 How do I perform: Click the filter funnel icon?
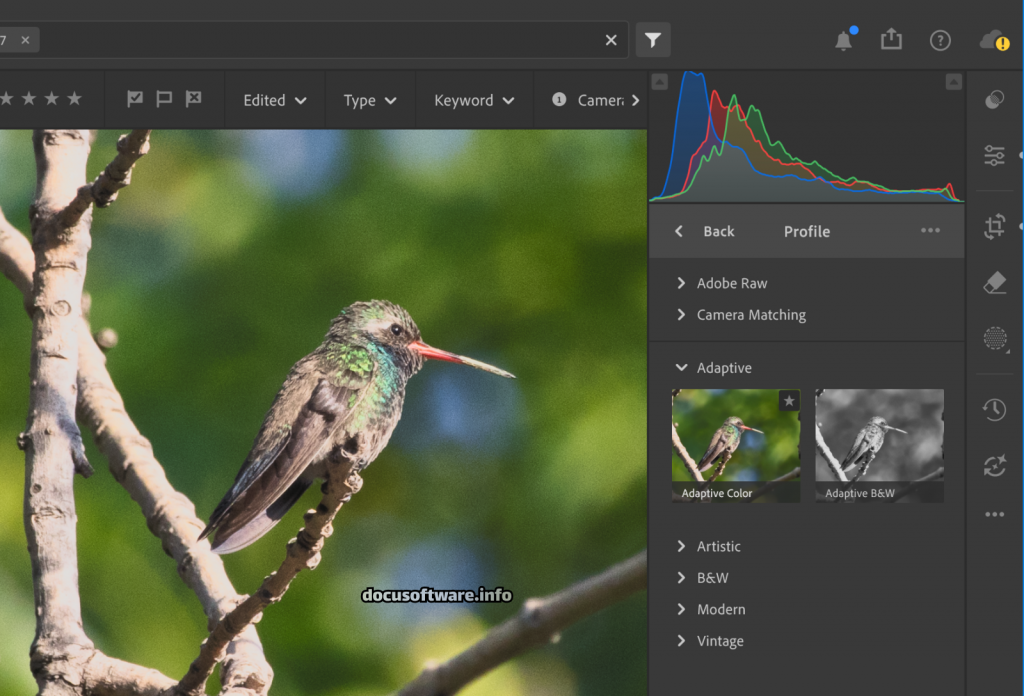pyautogui.click(x=652, y=40)
